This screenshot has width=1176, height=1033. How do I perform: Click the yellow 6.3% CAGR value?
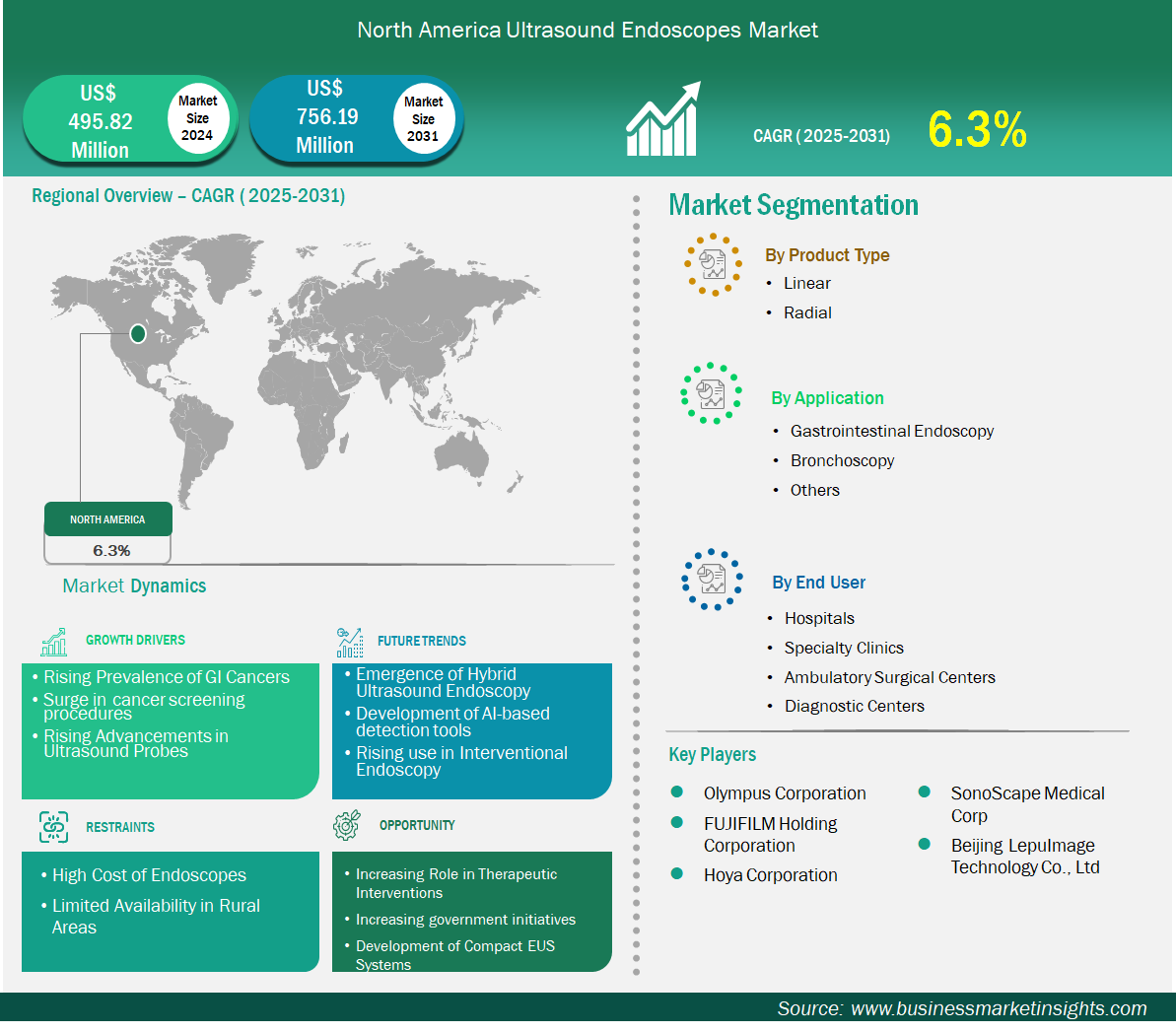tap(977, 130)
